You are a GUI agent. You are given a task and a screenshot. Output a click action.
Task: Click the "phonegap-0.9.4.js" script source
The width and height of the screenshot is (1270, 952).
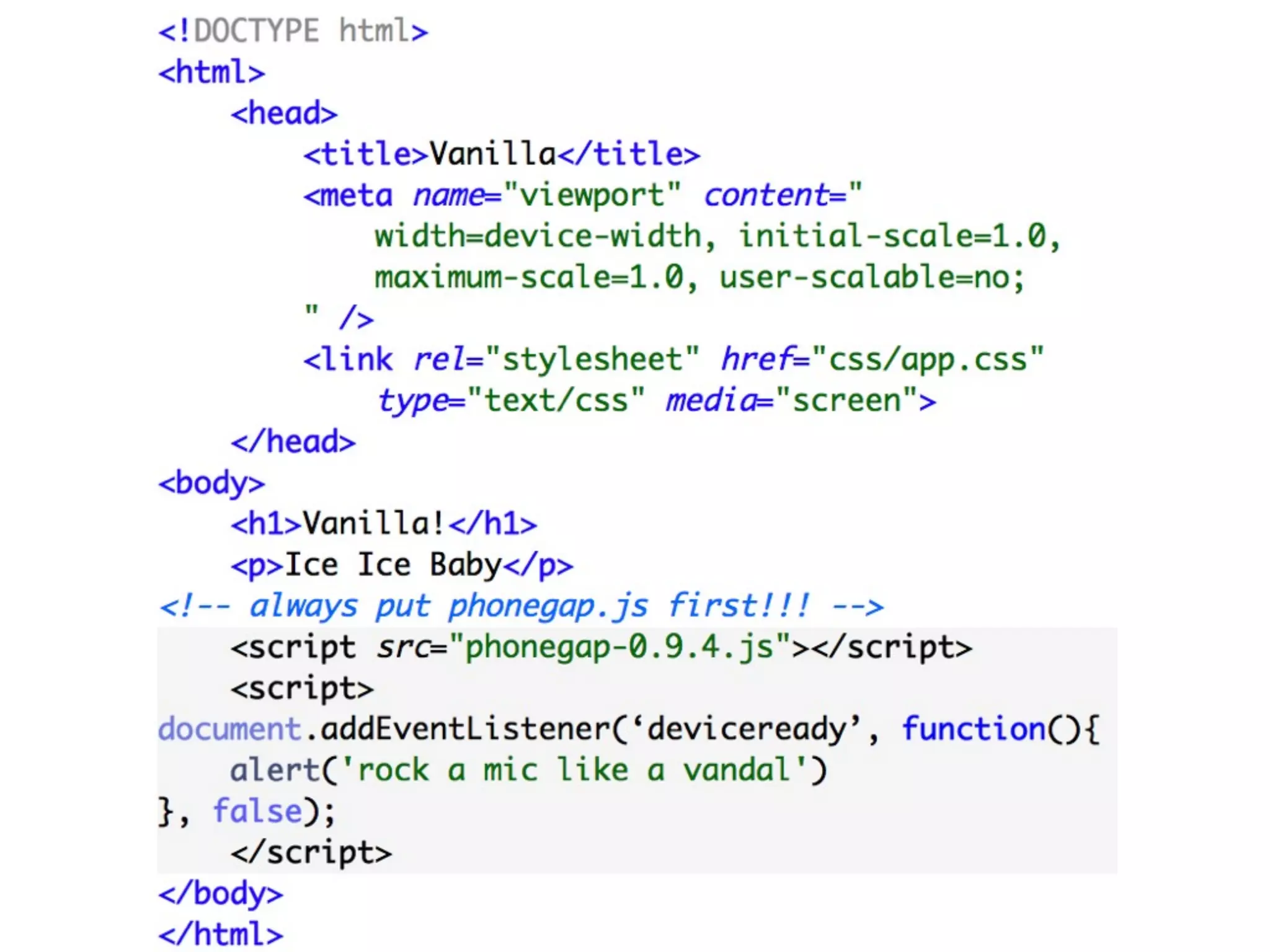620,647
